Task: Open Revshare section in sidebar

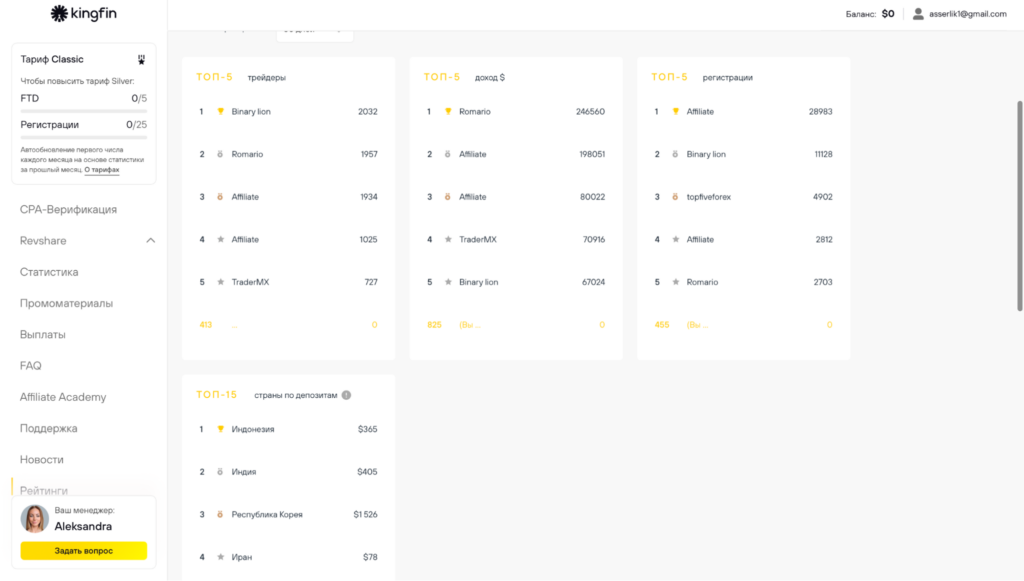Action: (43, 241)
